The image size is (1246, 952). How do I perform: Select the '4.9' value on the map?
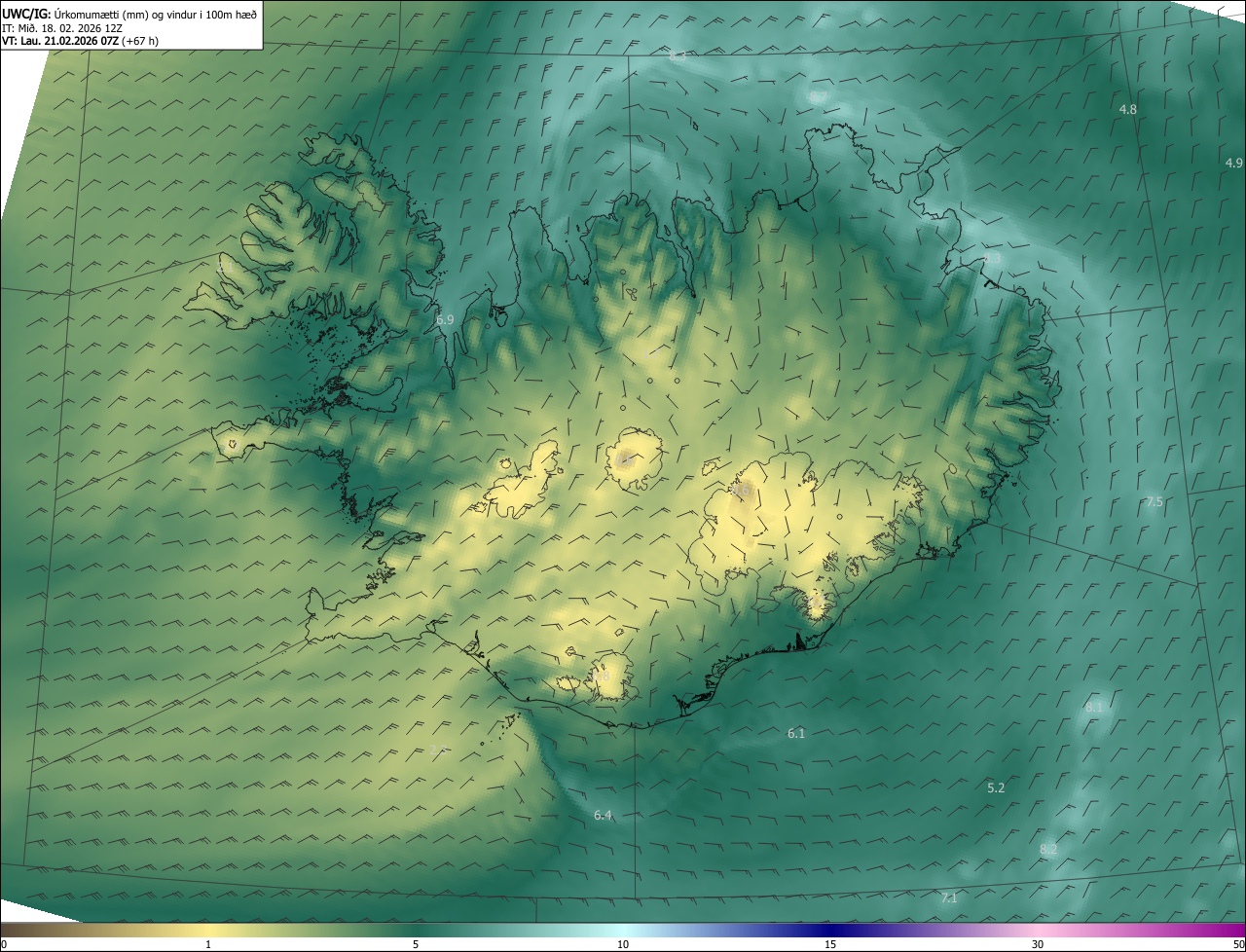(1233, 163)
